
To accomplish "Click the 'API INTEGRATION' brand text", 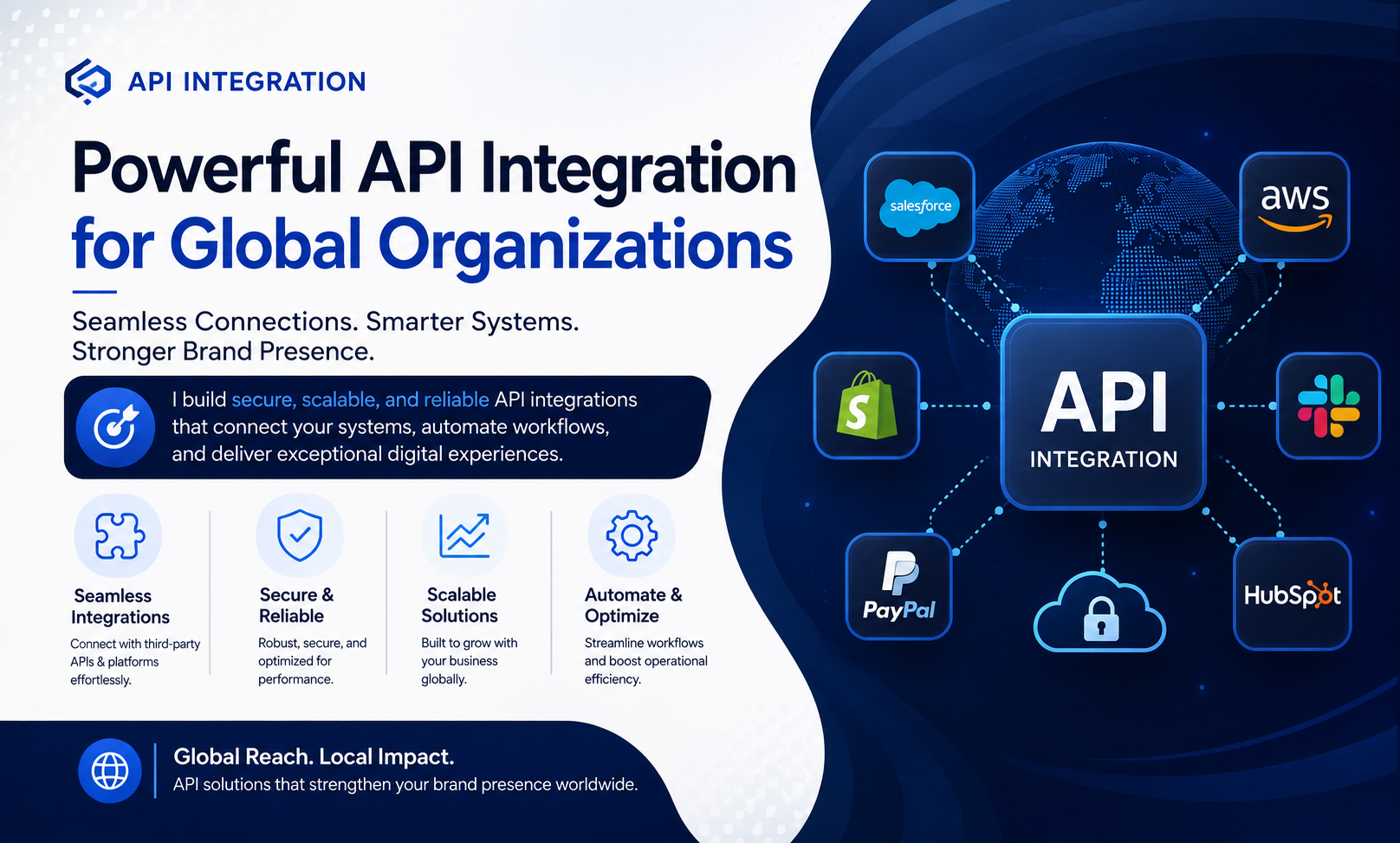I will point(247,81).
